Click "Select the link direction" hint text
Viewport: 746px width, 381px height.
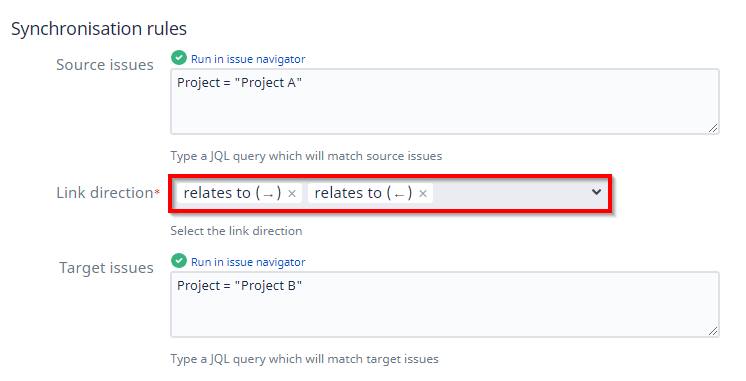236,231
